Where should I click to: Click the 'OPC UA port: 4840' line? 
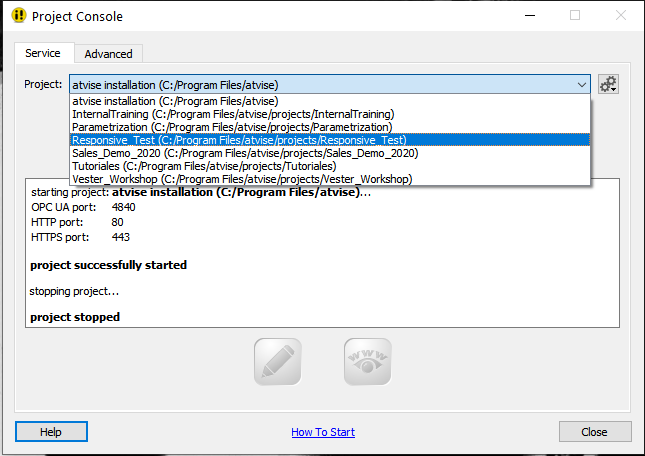(x=83, y=207)
